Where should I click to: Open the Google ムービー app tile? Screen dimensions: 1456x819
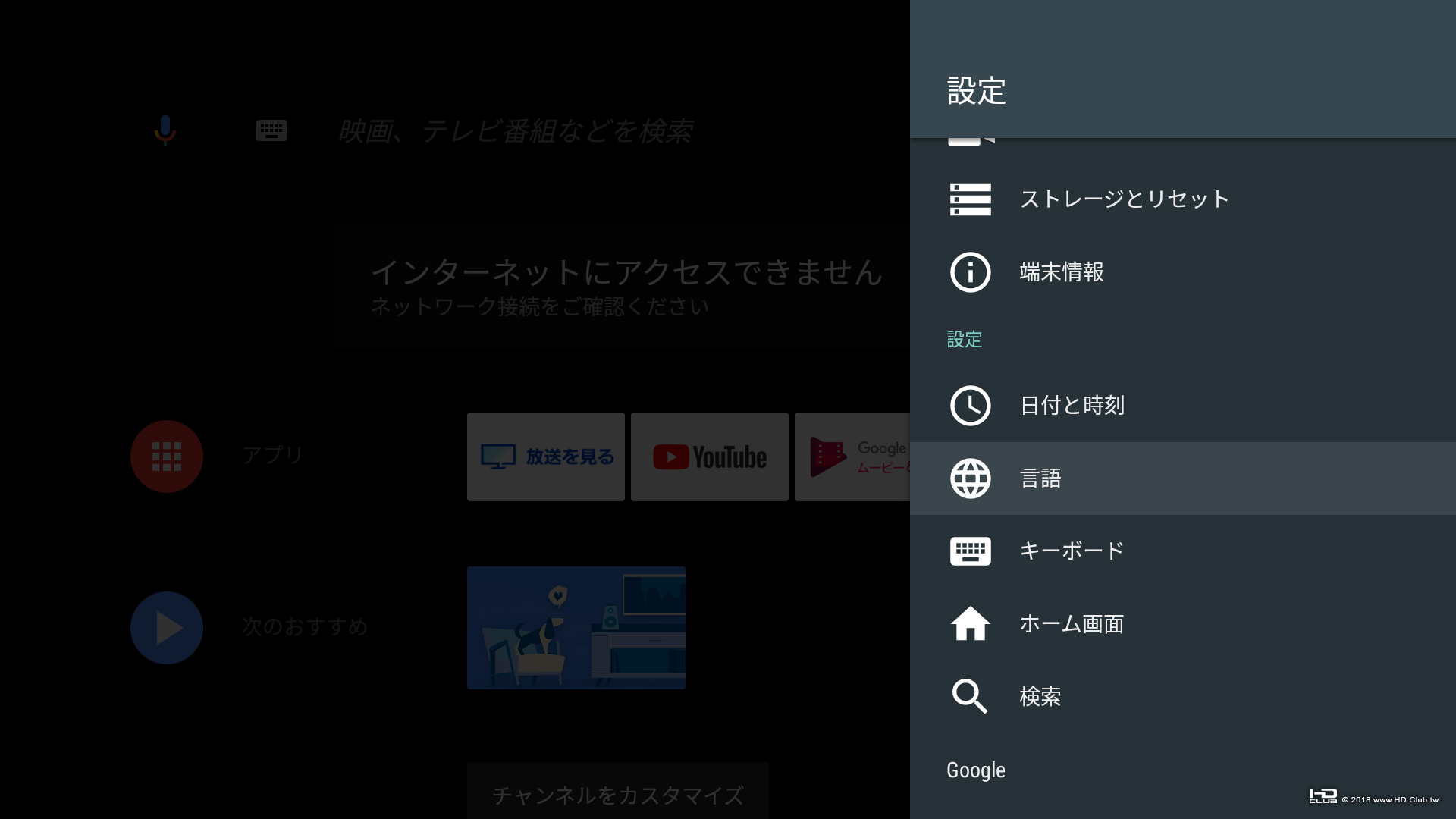pyautogui.click(x=852, y=457)
